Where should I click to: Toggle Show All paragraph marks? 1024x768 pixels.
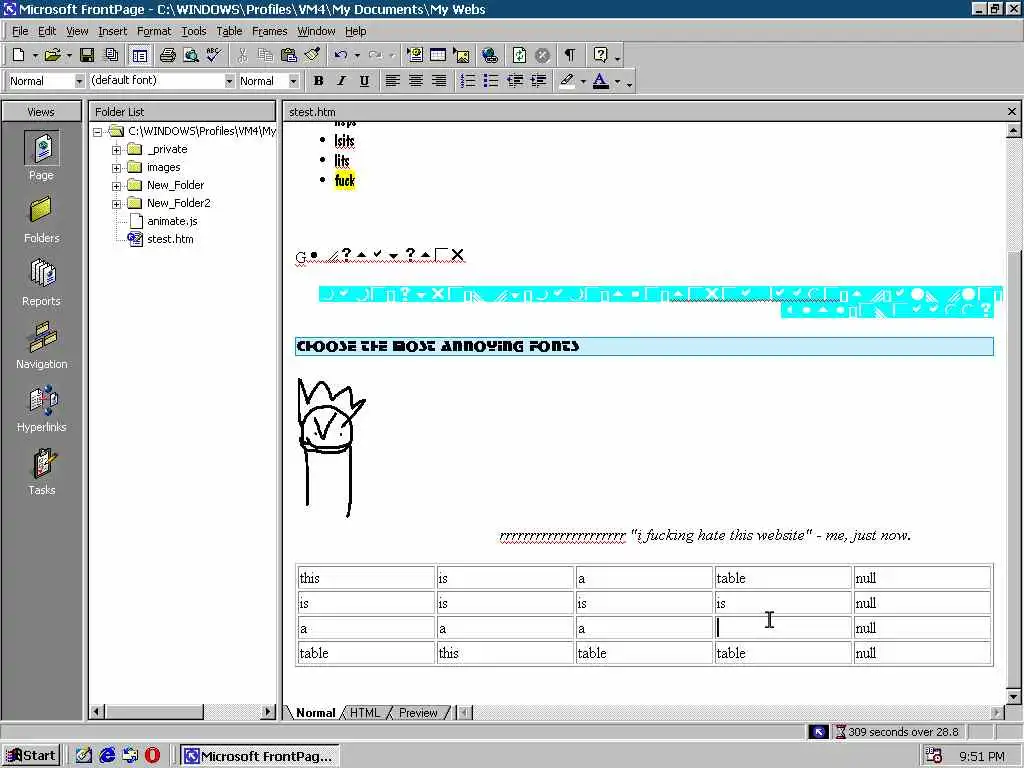[x=570, y=56]
